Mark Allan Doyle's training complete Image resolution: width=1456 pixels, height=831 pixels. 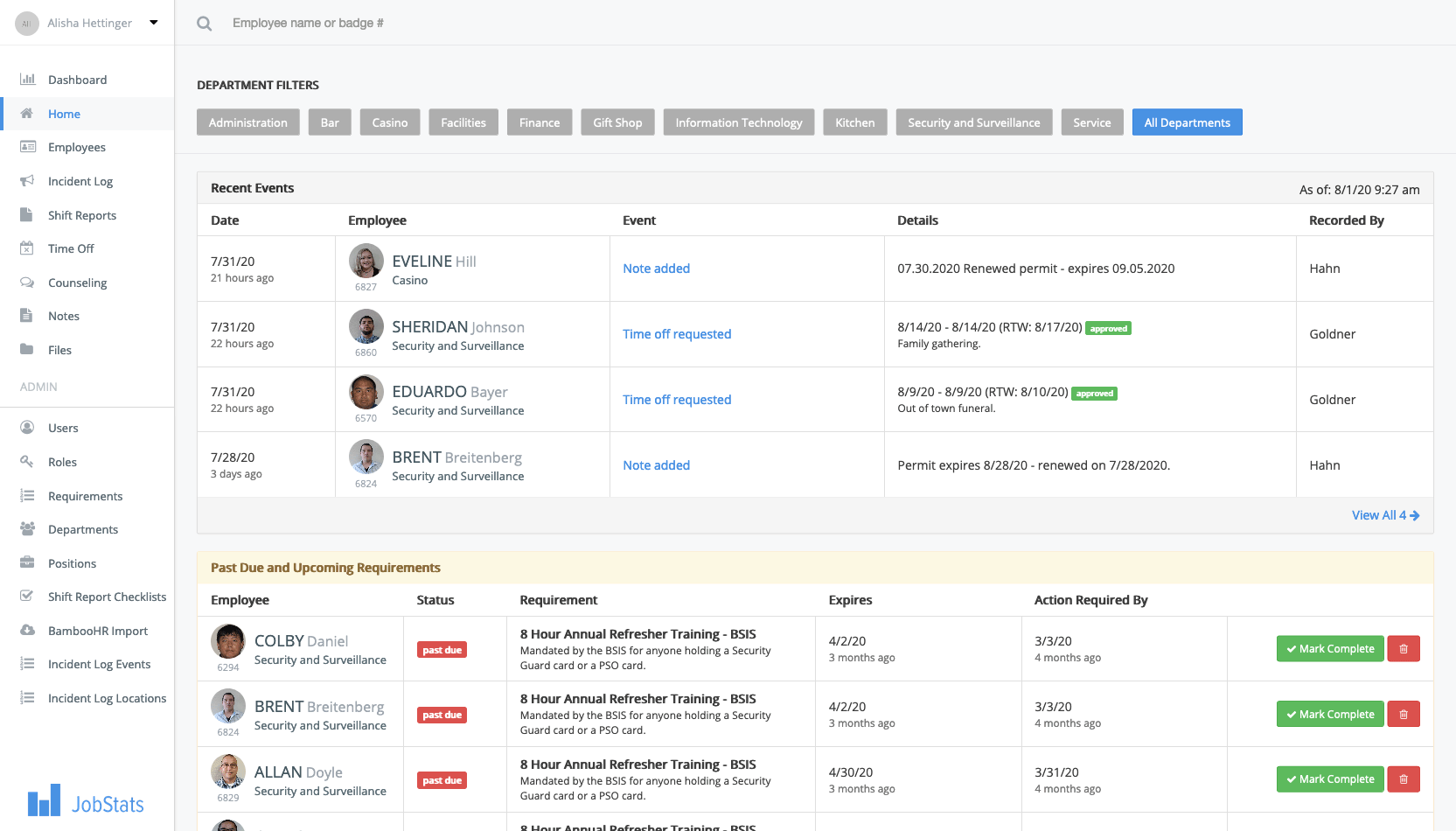[1330, 779]
